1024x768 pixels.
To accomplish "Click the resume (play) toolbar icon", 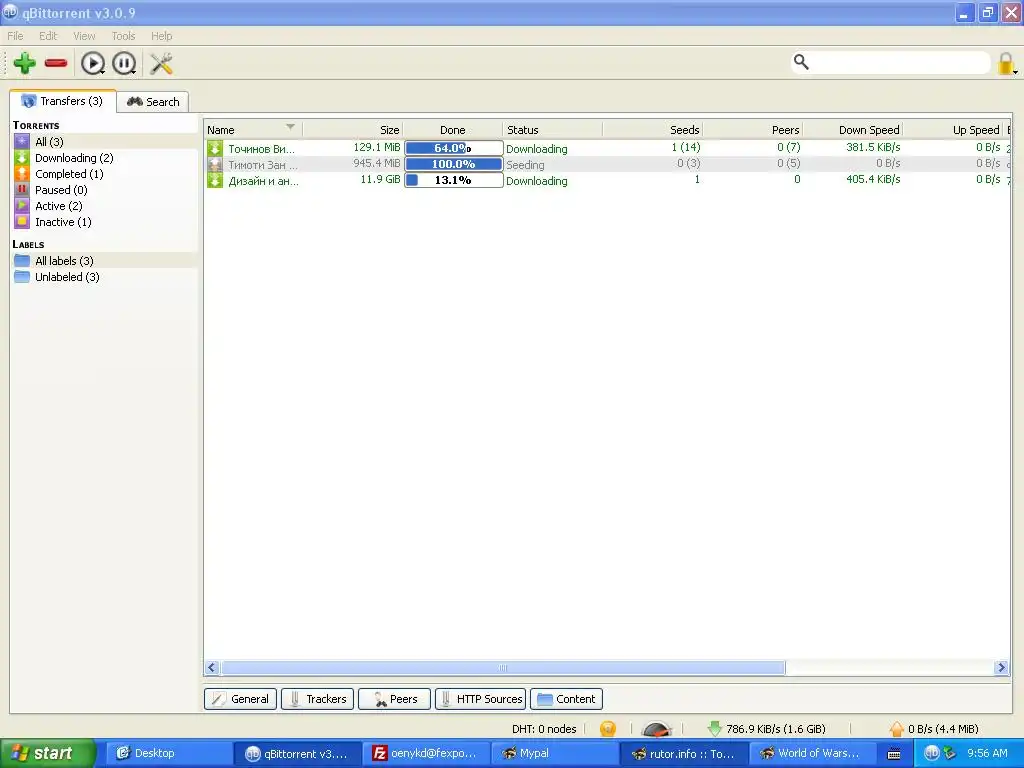I will [x=93, y=63].
